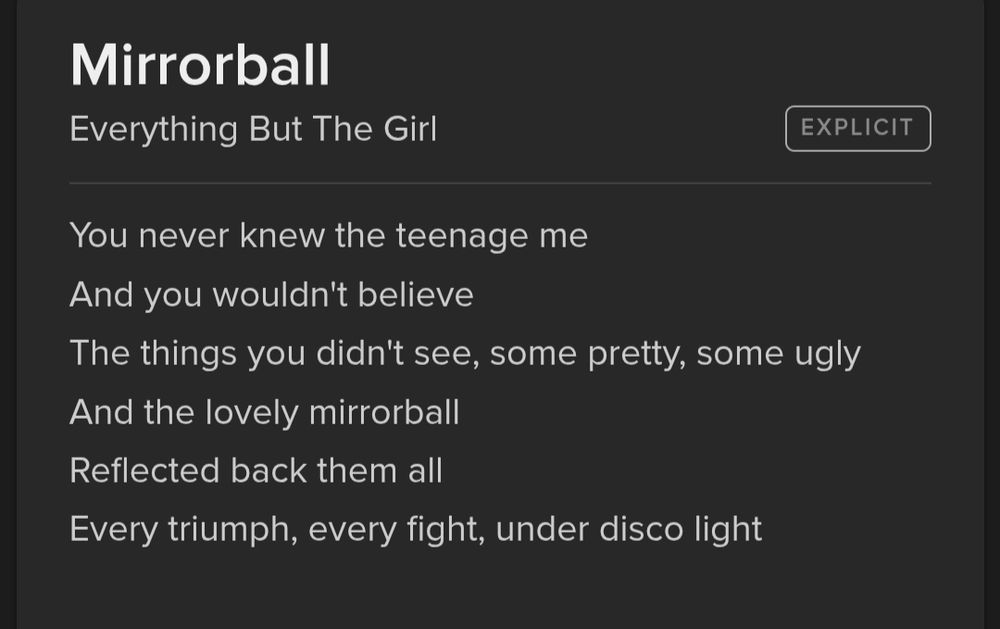
Task: Click the EXPLICIT badge
Action: (858, 128)
